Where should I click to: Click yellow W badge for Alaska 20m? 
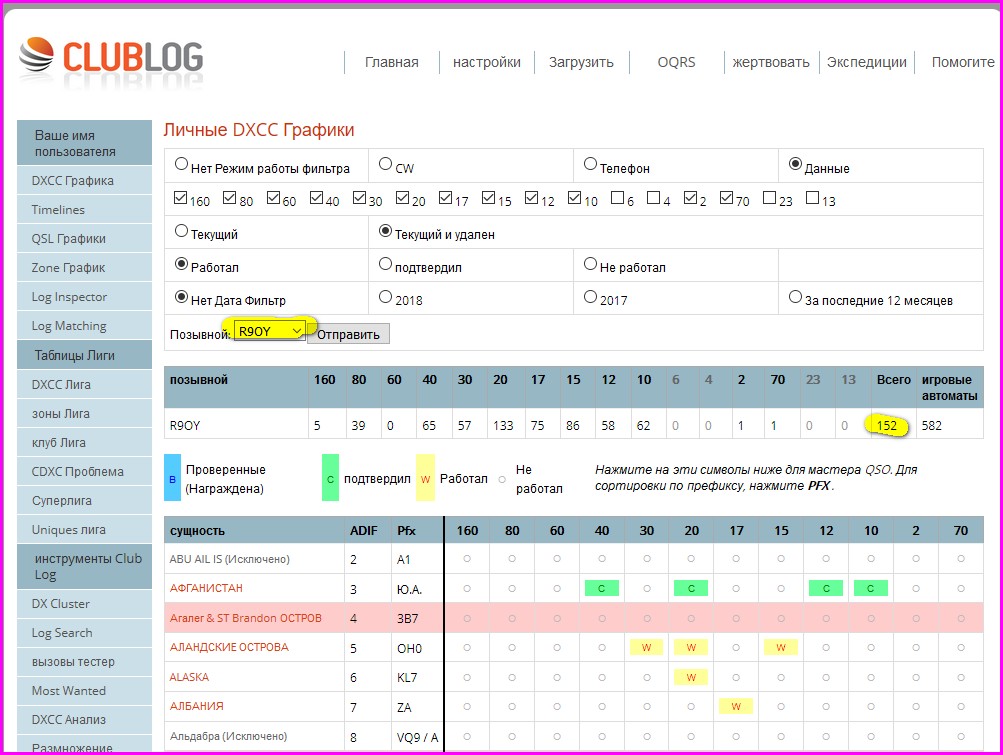click(691, 677)
